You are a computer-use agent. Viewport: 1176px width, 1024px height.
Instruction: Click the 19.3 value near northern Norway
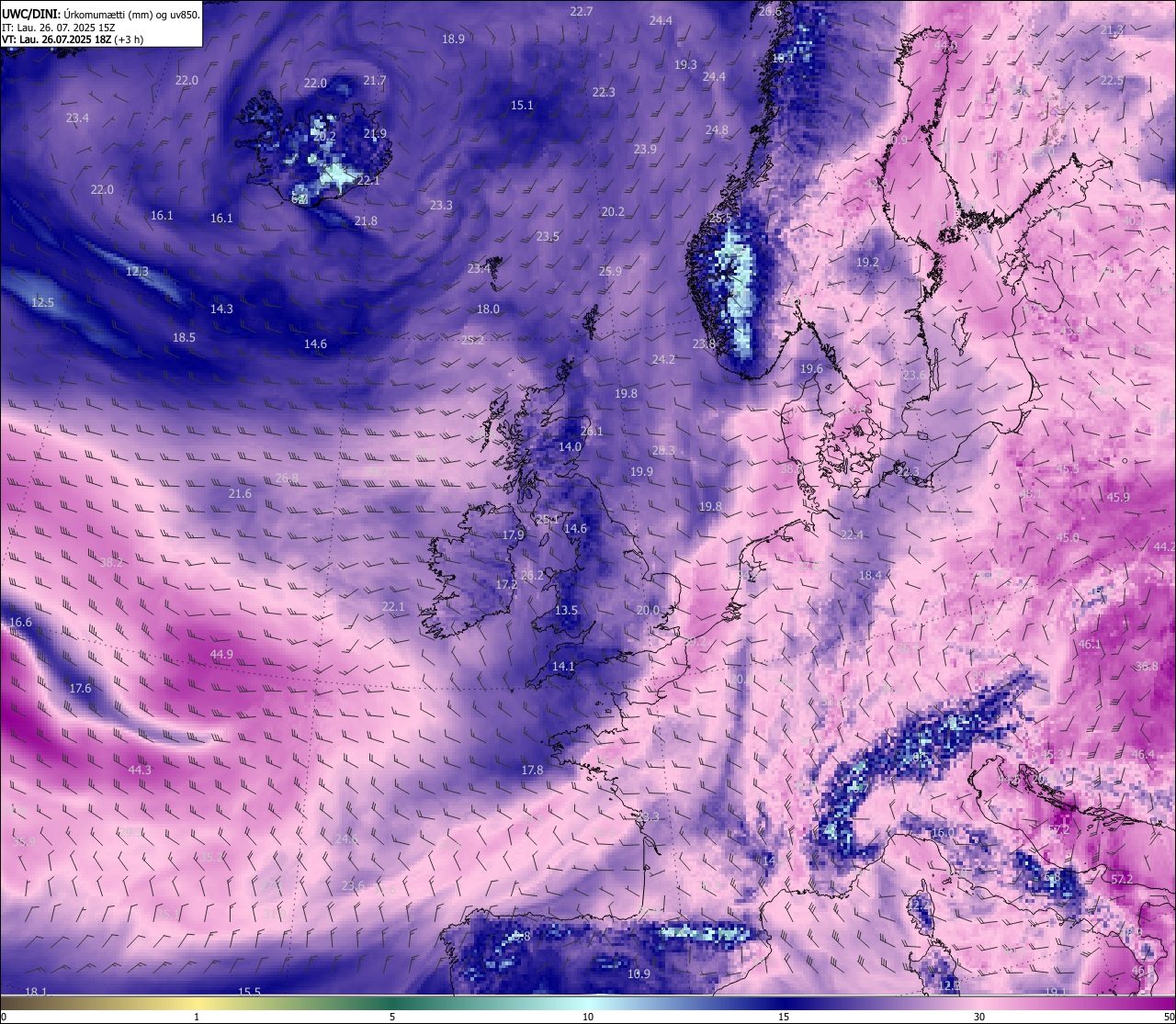click(685, 64)
